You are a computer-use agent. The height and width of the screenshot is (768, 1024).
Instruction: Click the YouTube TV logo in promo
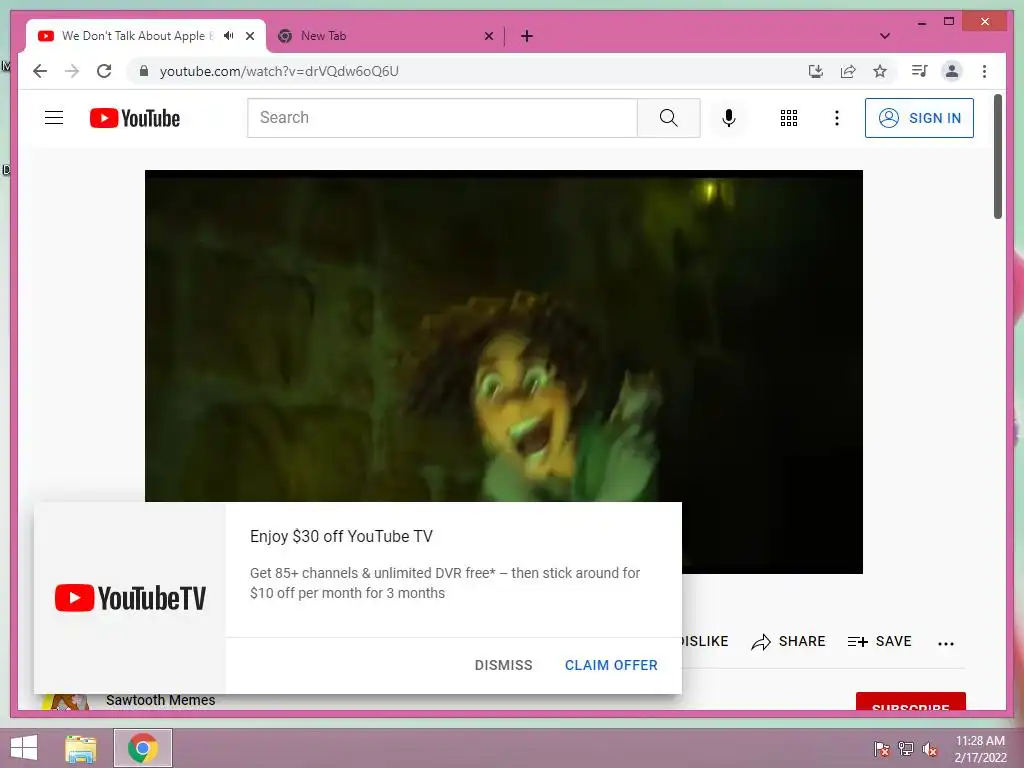point(130,598)
